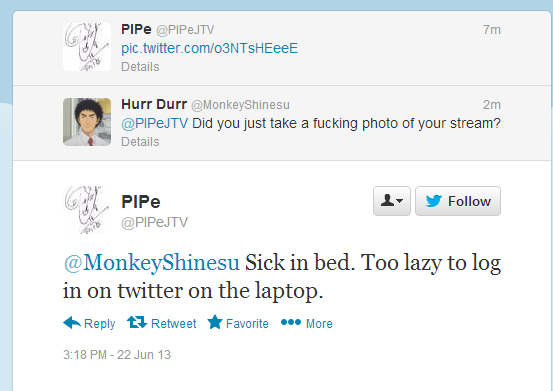The width and height of the screenshot is (553, 391).
Task: Open the More dots menu icon
Action: pos(291,322)
